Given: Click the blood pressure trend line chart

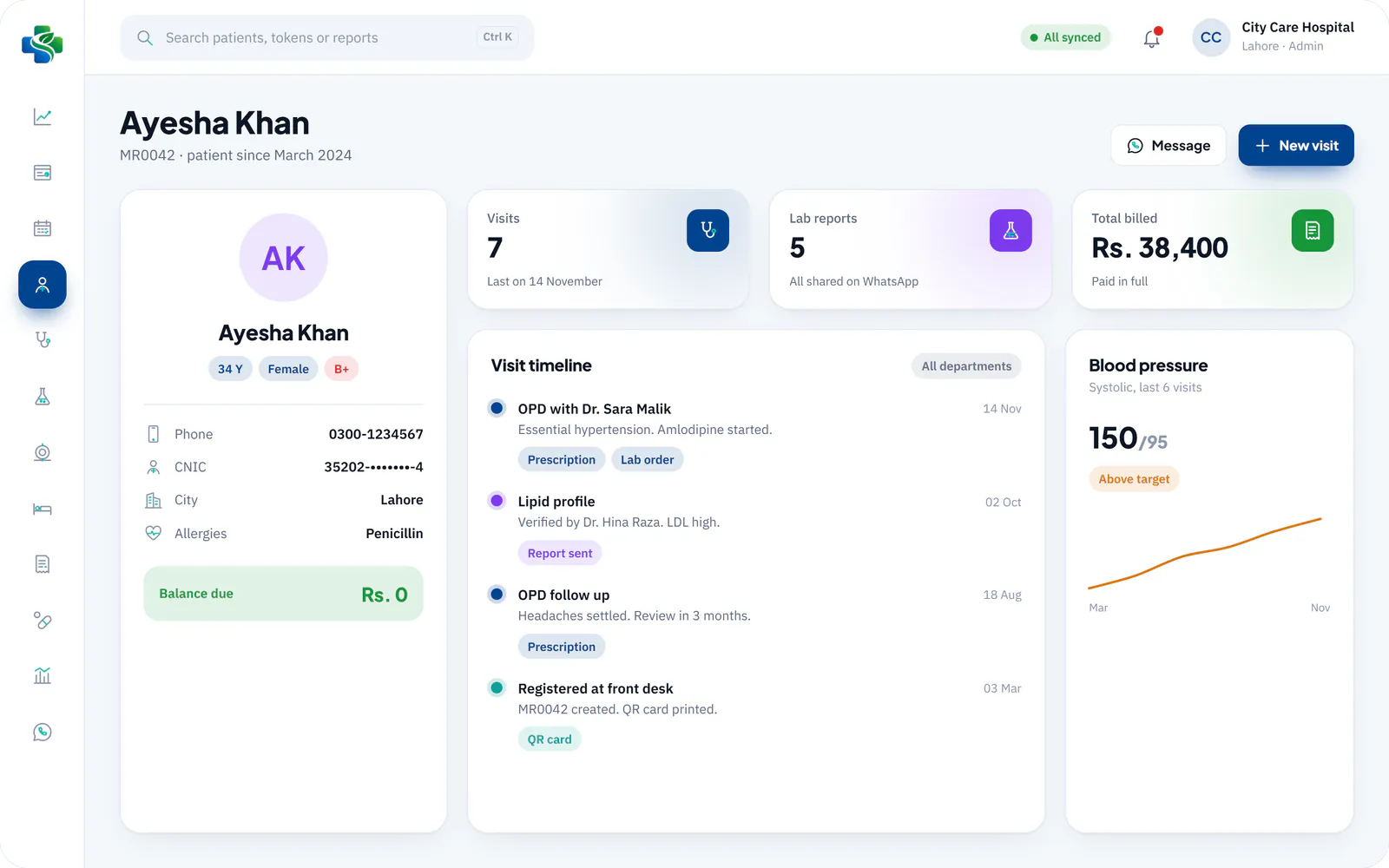Looking at the screenshot, I should [1205, 553].
